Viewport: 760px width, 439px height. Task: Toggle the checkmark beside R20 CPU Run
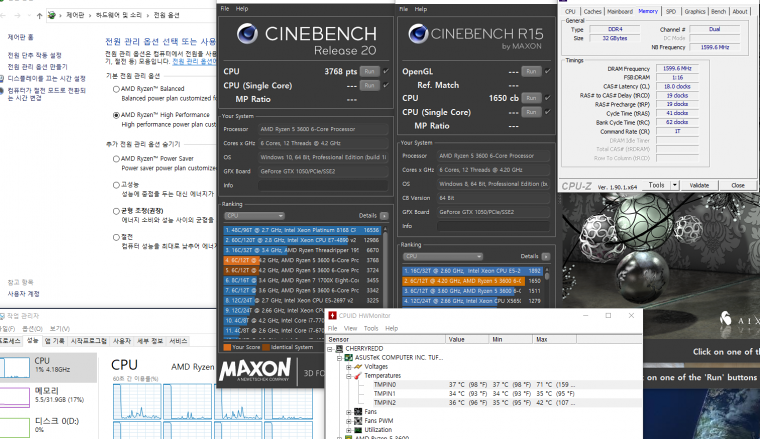(x=386, y=71)
